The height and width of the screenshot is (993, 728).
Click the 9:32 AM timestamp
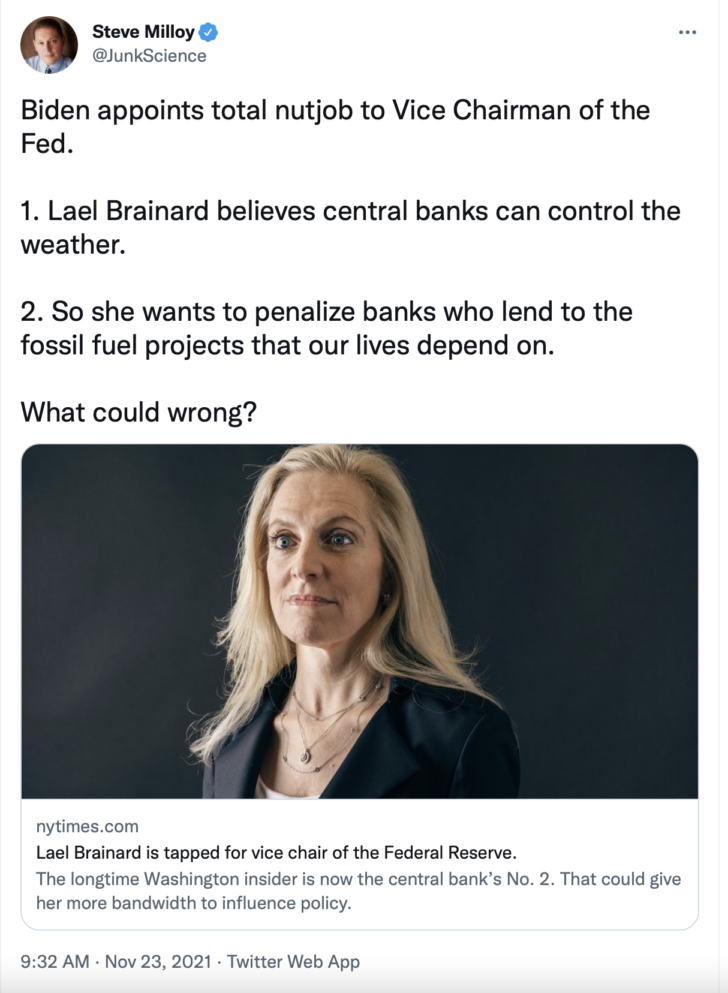pyautogui.click(x=55, y=961)
